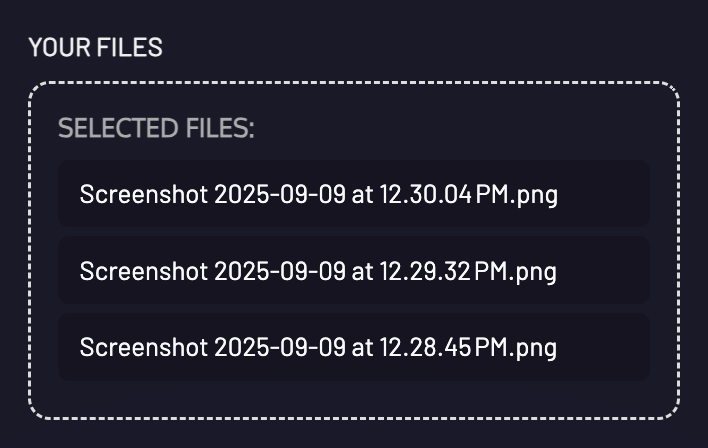Highlight the most recent screenshot entry
The width and height of the screenshot is (708, 448).
(x=318, y=194)
